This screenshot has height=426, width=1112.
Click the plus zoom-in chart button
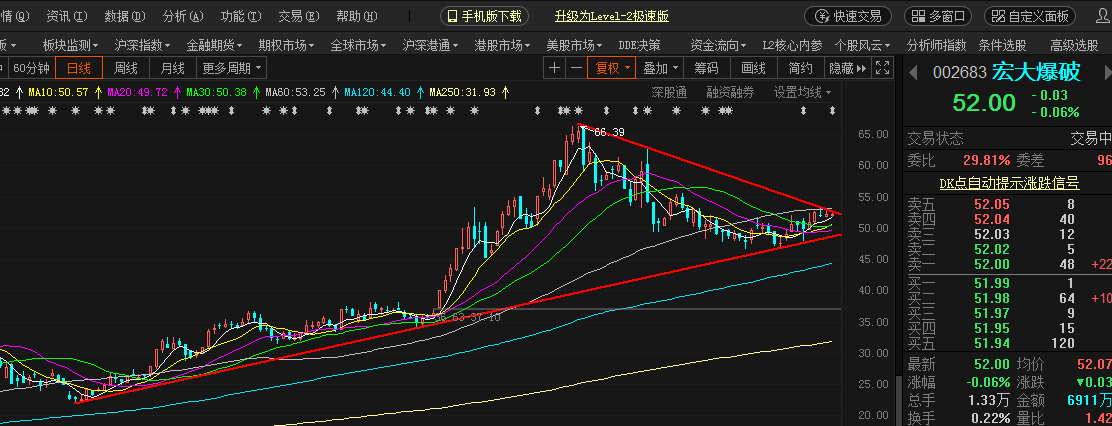click(x=555, y=68)
